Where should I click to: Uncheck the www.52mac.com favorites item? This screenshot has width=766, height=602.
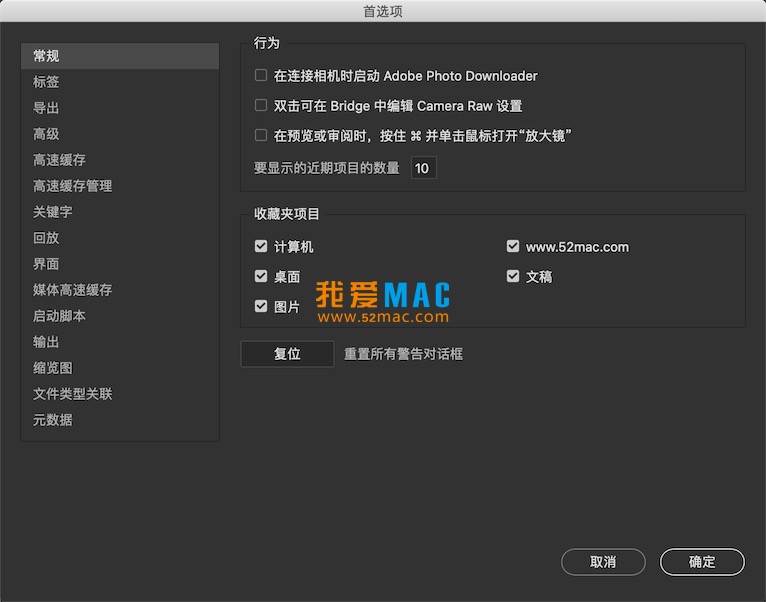click(513, 246)
